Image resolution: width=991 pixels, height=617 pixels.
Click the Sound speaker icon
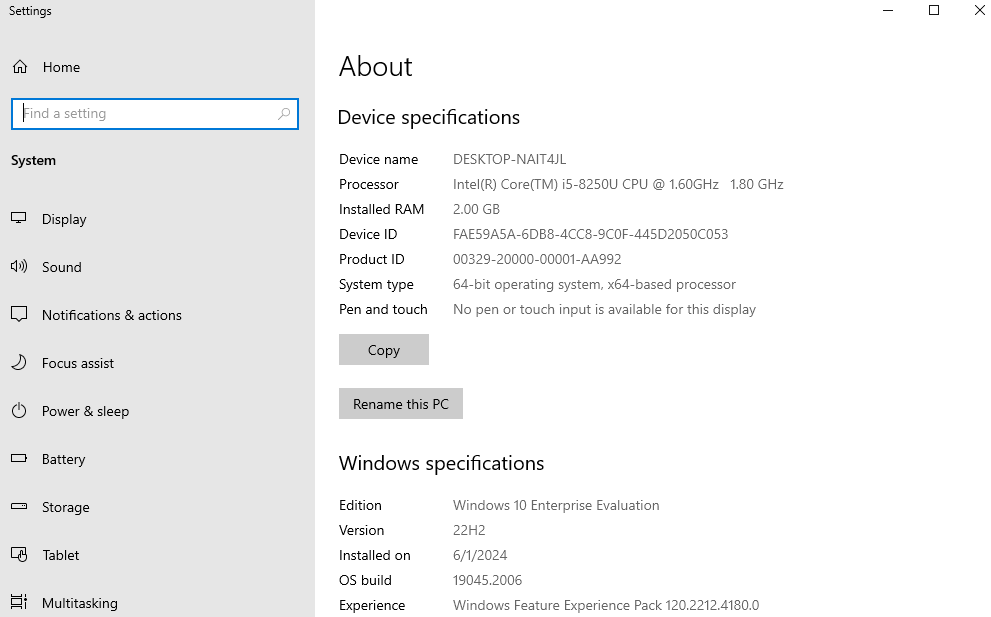[x=19, y=266]
